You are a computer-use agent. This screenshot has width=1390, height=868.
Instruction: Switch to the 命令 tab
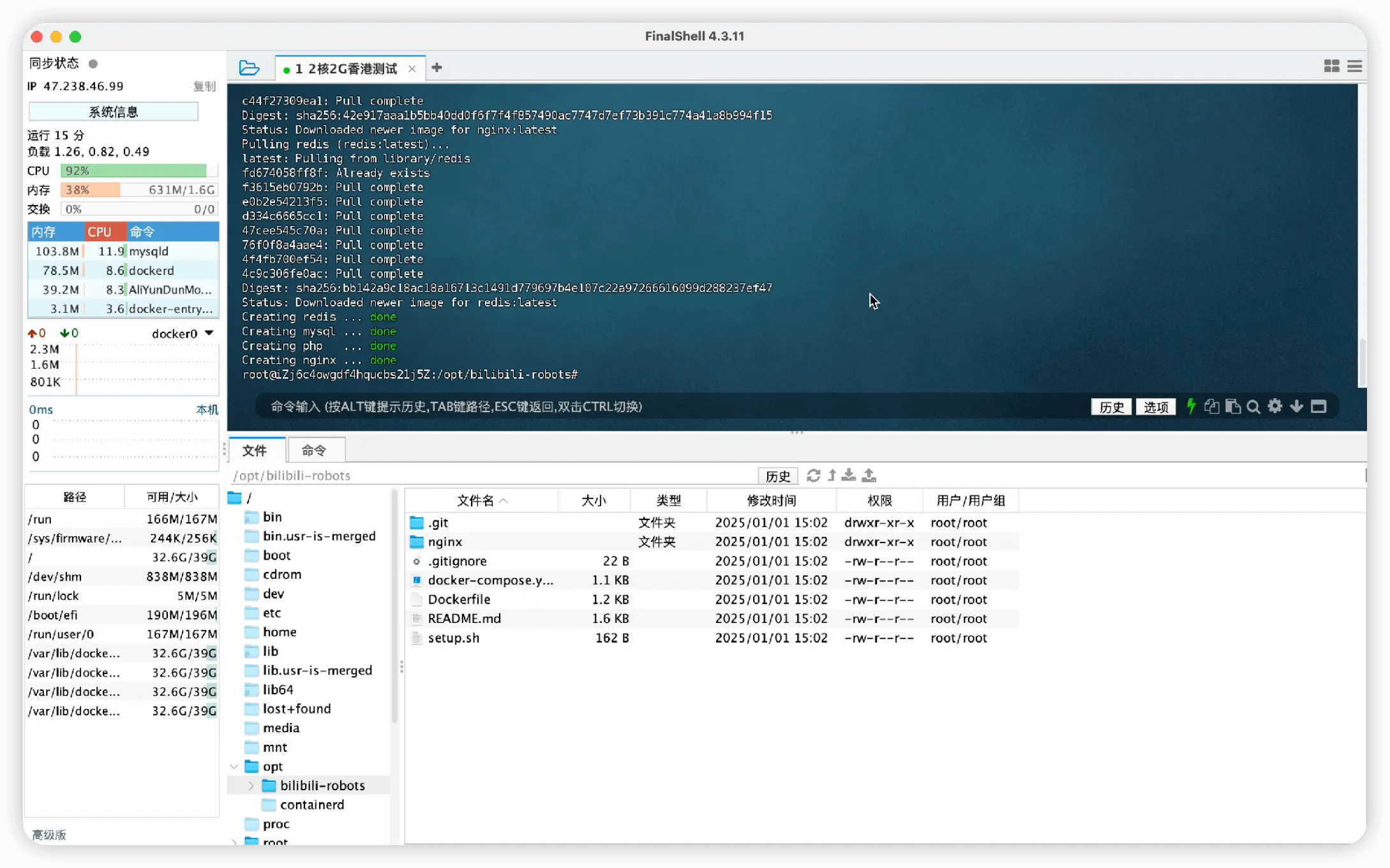(x=316, y=451)
